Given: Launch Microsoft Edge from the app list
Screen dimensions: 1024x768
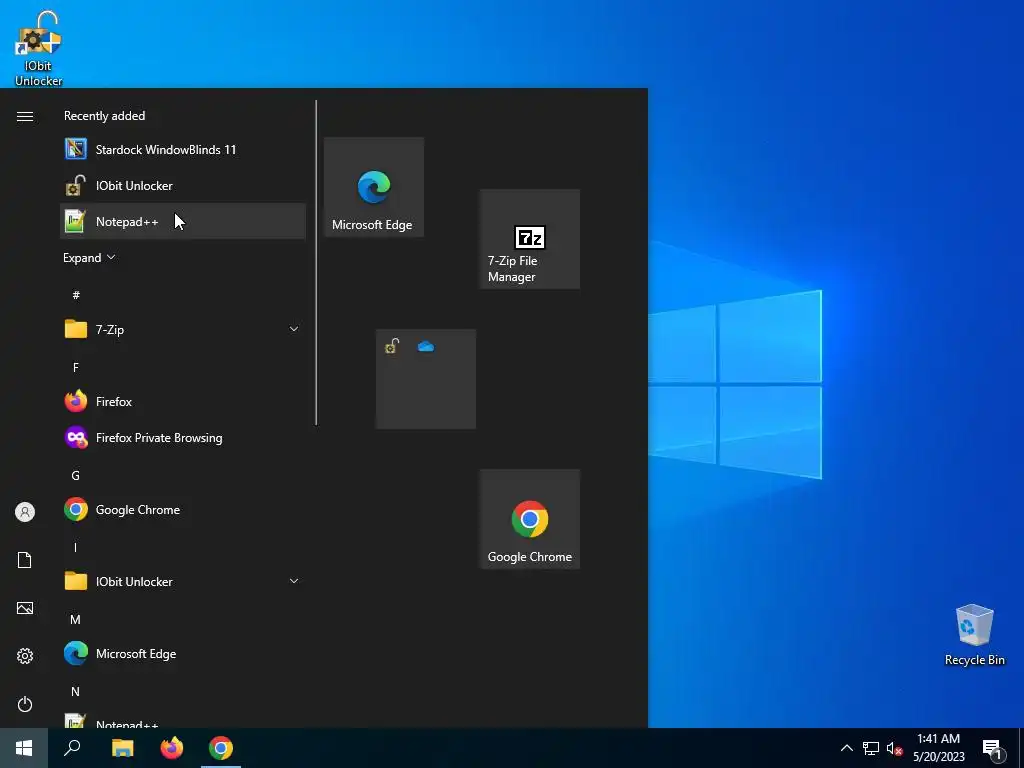Looking at the screenshot, I should (x=183, y=653).
